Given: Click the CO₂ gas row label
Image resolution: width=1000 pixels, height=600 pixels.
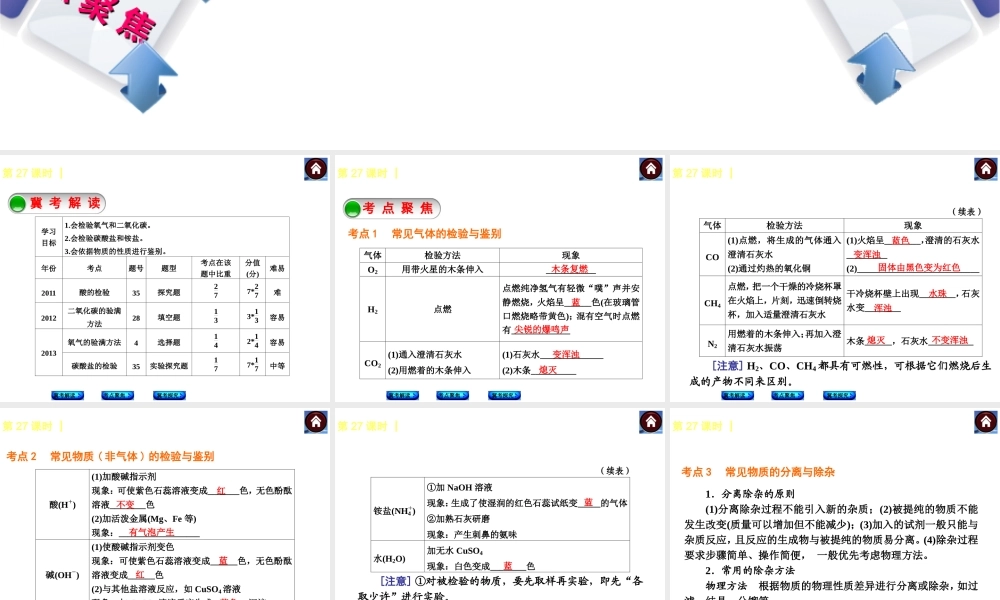Looking at the screenshot, I should 372,363.
